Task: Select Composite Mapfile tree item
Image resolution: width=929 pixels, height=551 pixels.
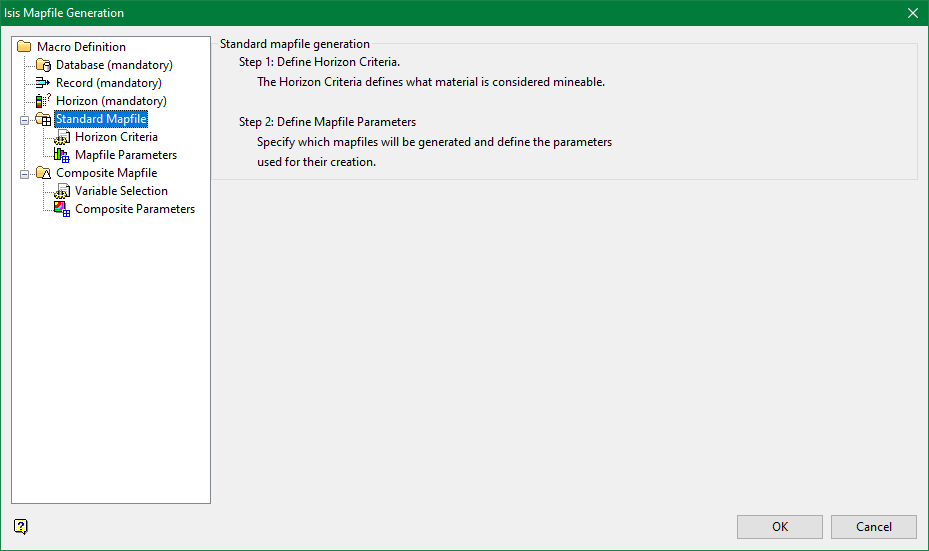Action: [107, 173]
